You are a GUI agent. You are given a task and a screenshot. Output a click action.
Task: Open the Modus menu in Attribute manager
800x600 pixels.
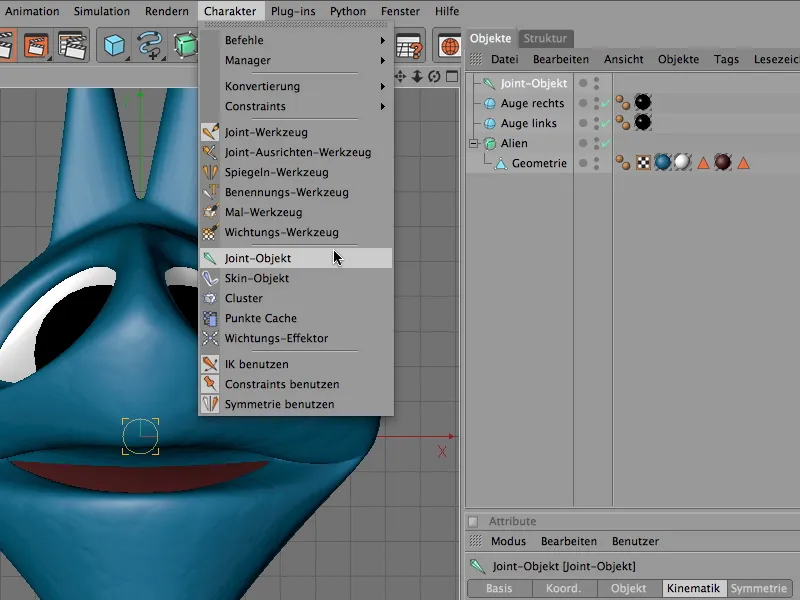[x=508, y=541]
